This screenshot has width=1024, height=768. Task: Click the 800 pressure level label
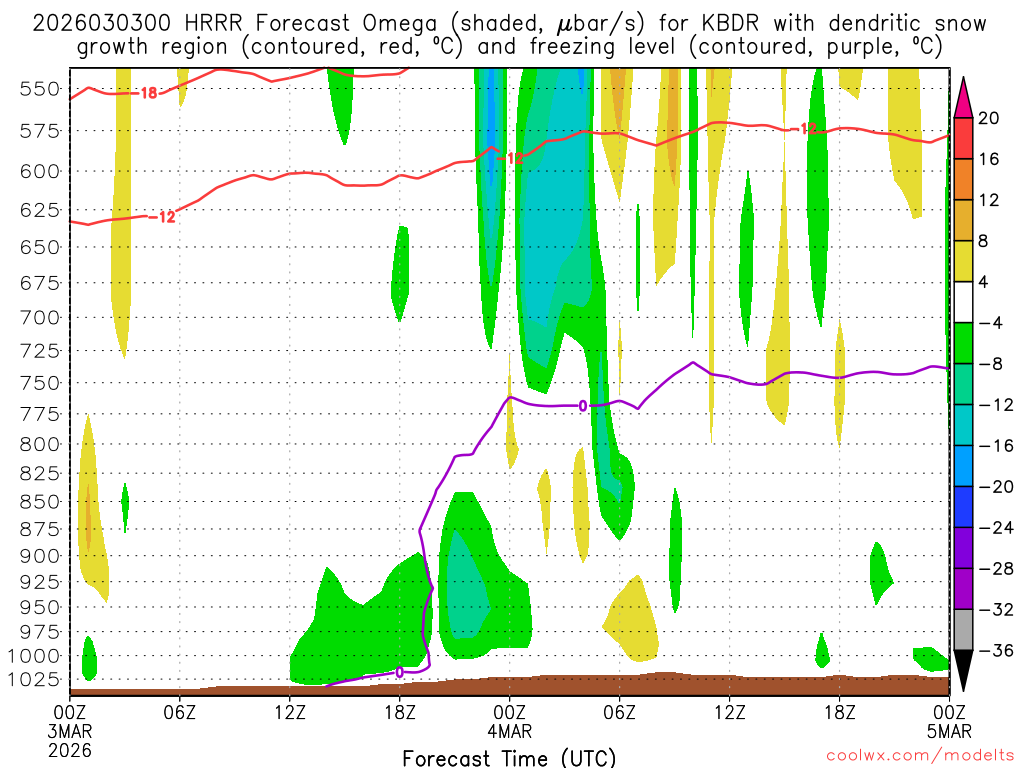coord(40,445)
